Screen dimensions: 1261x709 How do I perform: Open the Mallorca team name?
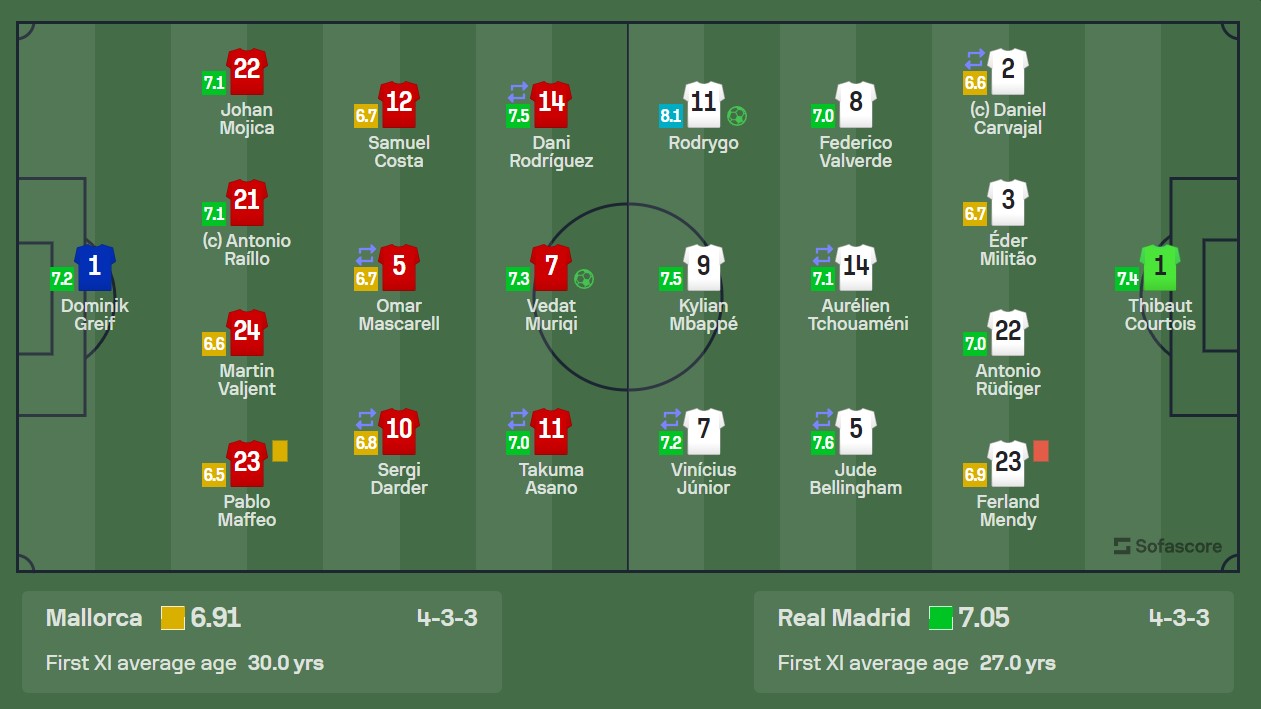tap(94, 618)
